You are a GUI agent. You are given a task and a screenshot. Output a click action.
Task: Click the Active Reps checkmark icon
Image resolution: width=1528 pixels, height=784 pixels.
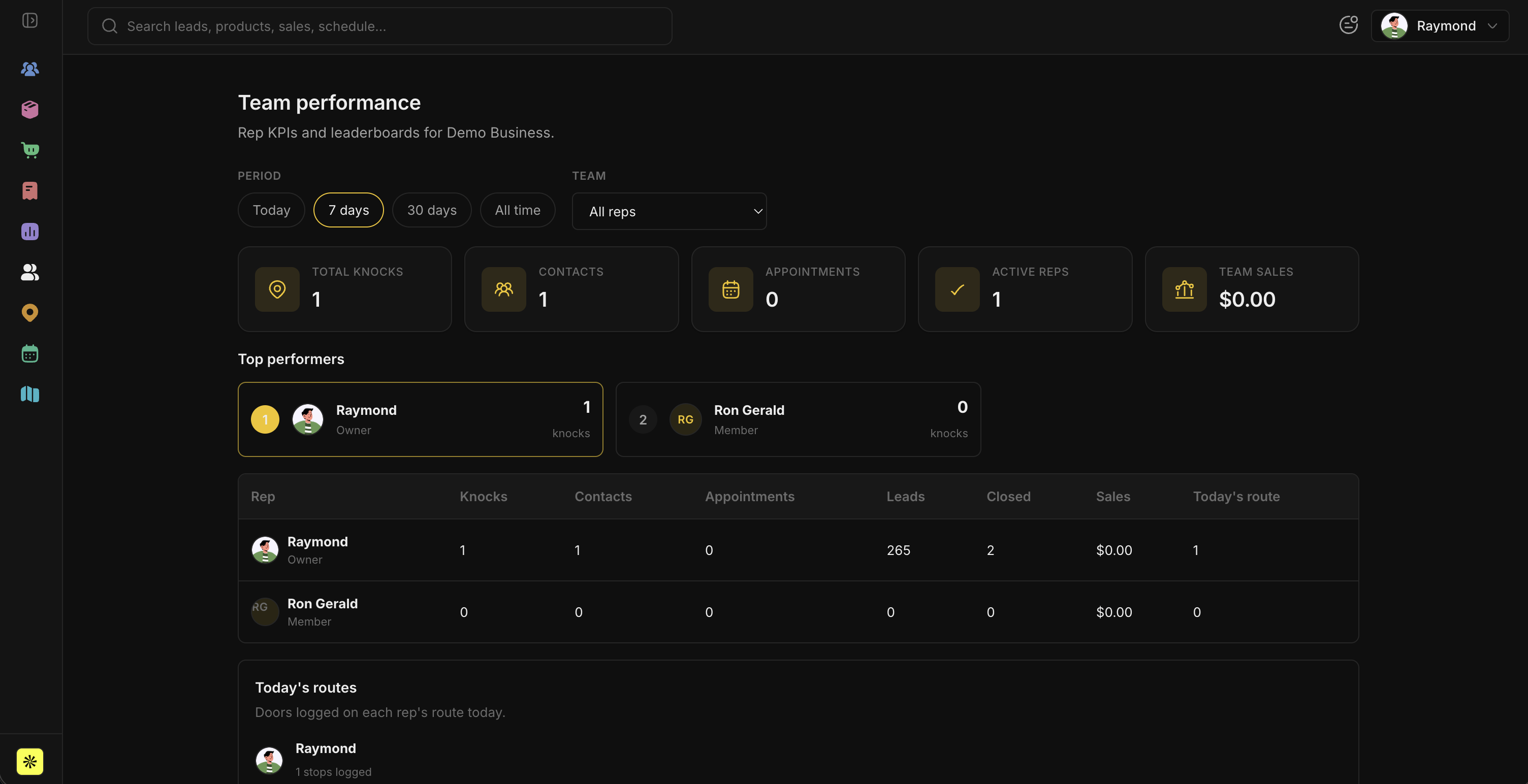958,289
